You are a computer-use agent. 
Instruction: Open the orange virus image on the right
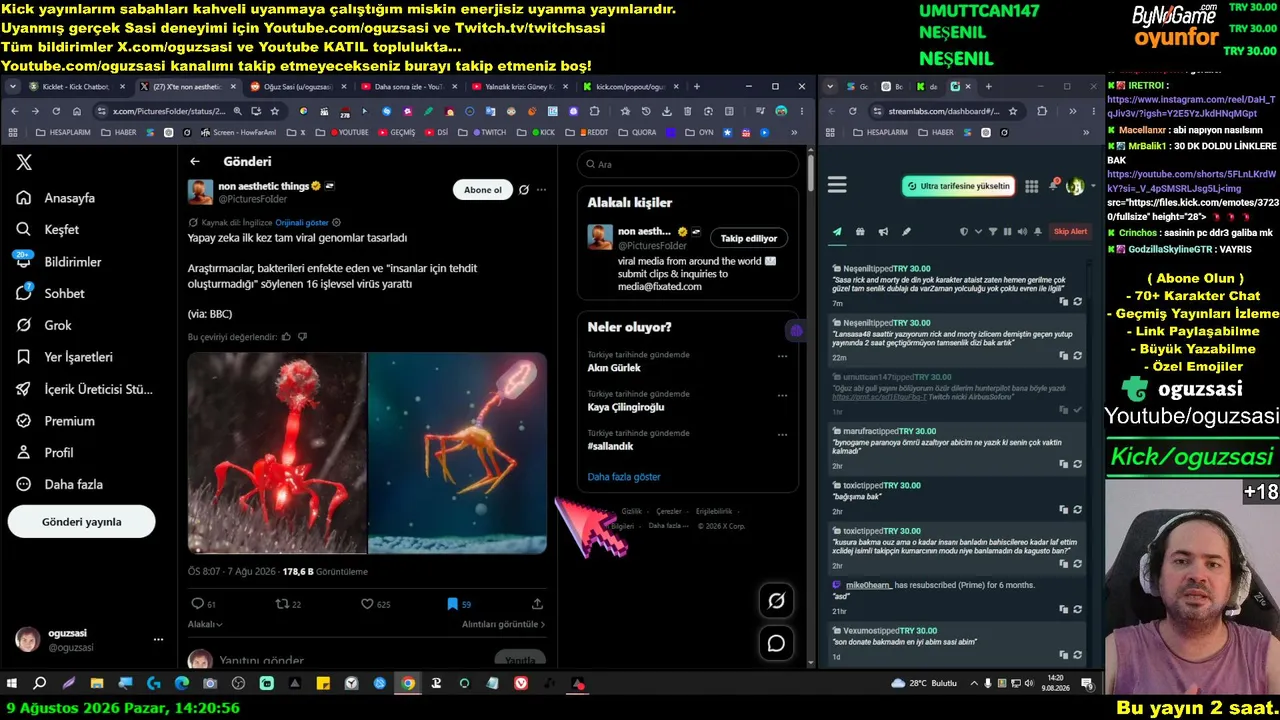pyautogui.click(x=458, y=453)
